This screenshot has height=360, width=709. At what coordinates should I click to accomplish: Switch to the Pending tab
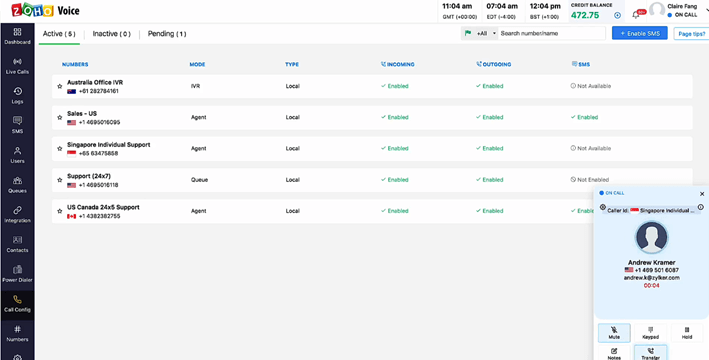click(167, 34)
